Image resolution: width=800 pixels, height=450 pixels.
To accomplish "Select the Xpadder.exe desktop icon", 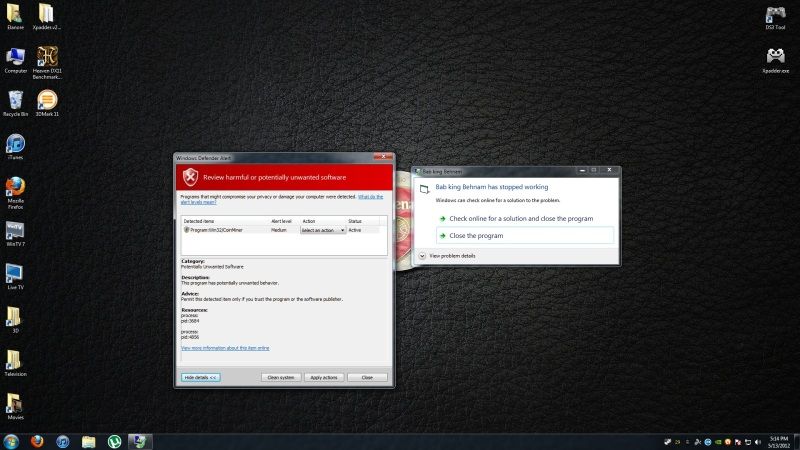I will point(775,57).
